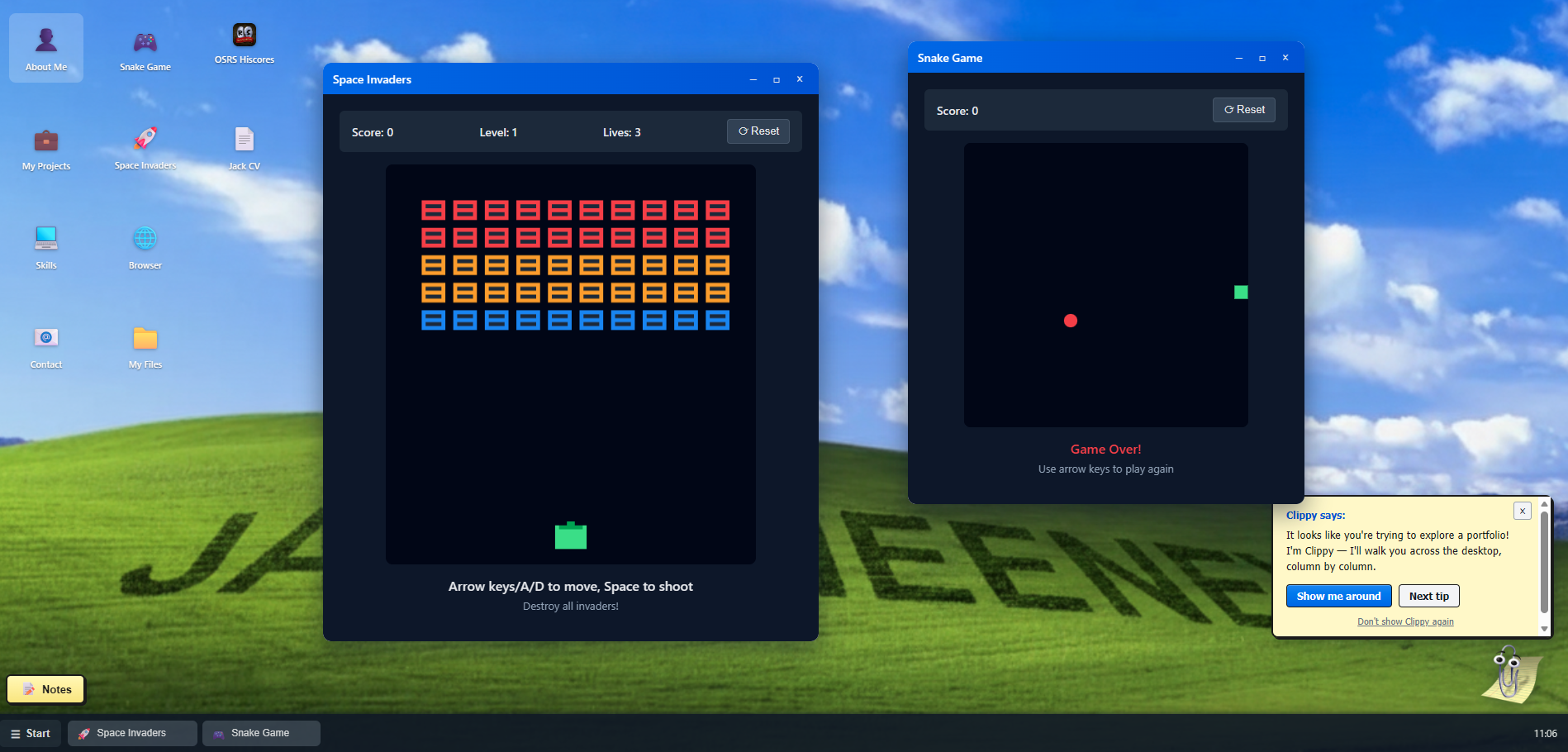The height and width of the screenshot is (752, 1568).
Task: Click 'Use arrow keys to play again' text
Action: 1105,469
